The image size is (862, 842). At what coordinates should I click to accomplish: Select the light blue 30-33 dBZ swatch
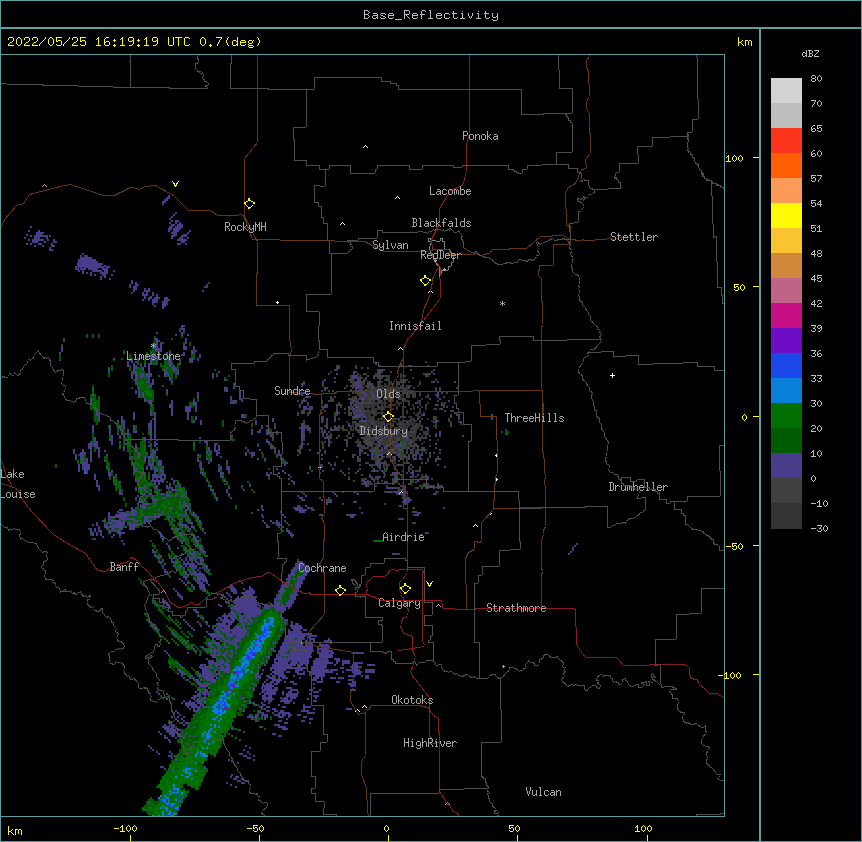(786, 391)
